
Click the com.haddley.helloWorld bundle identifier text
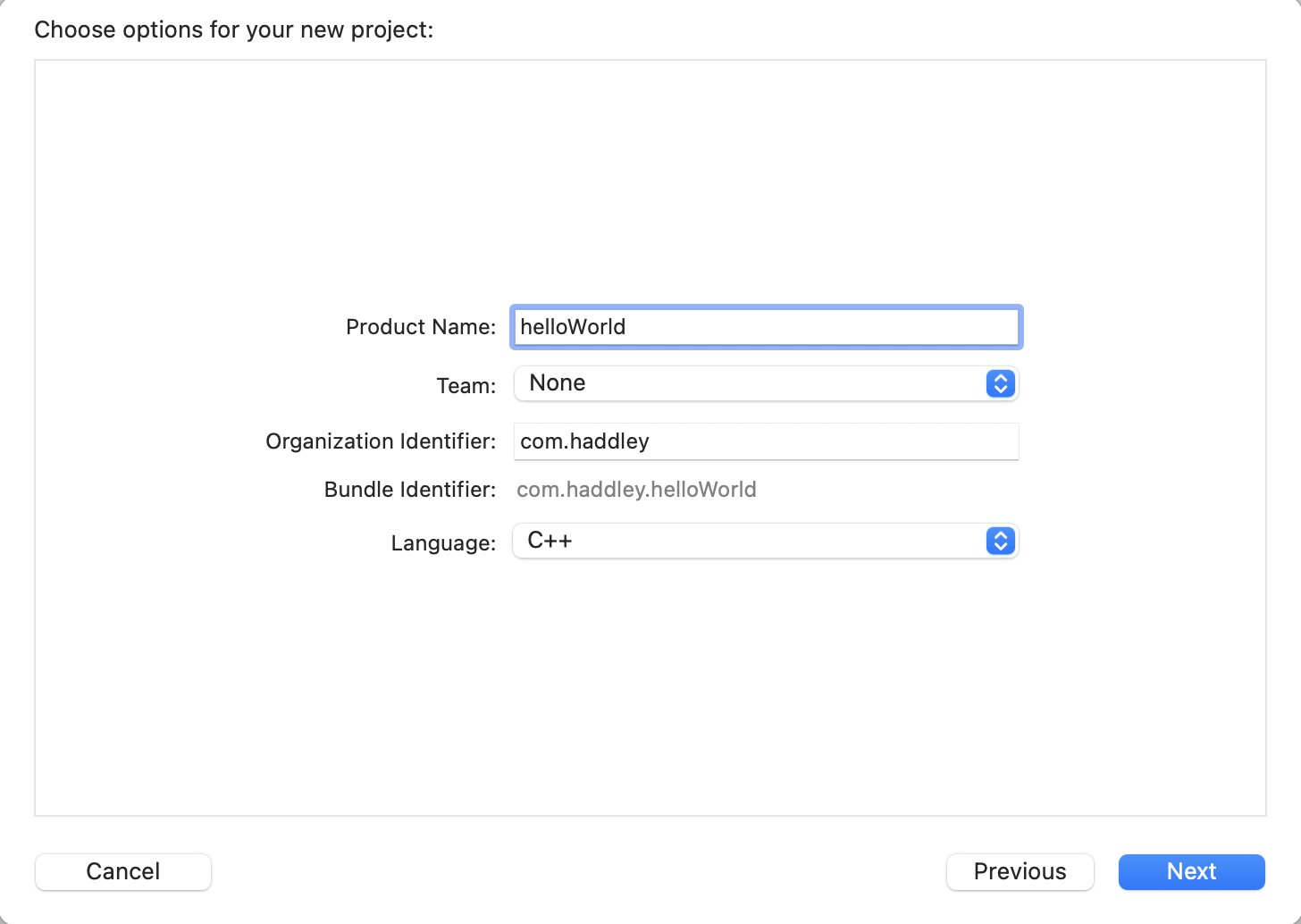tap(636, 490)
